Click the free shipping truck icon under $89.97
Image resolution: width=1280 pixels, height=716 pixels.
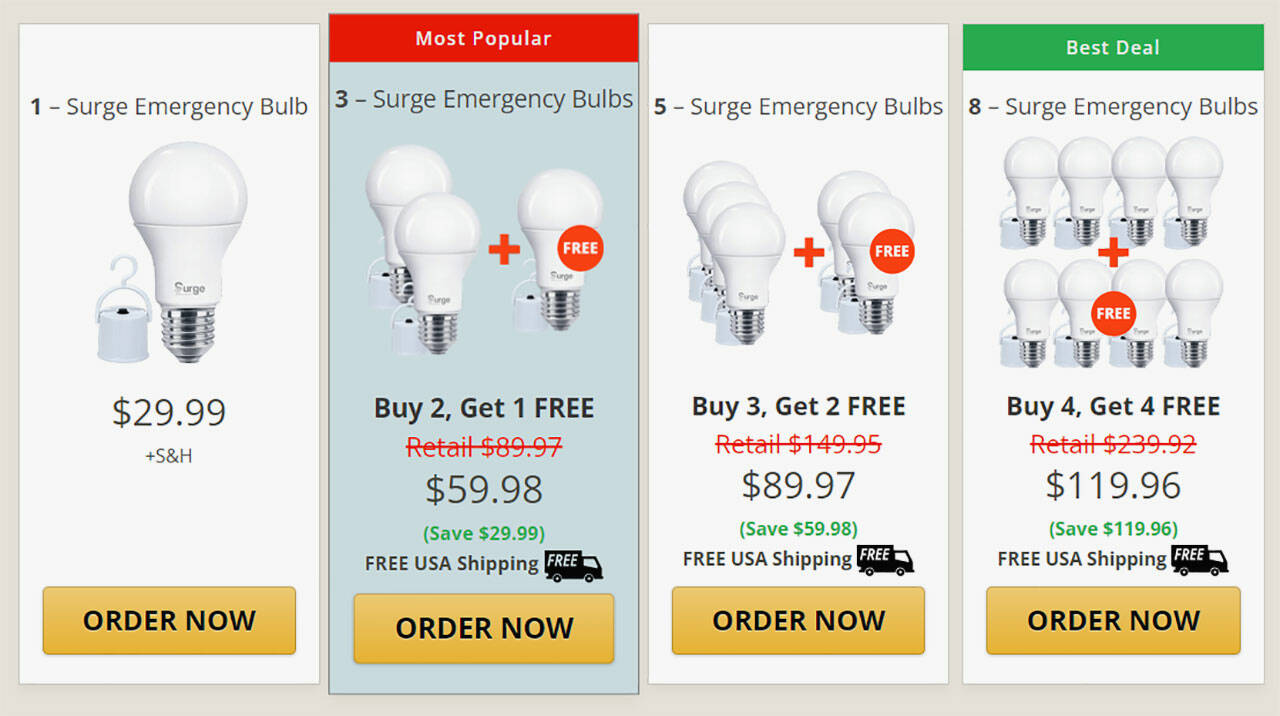885,560
